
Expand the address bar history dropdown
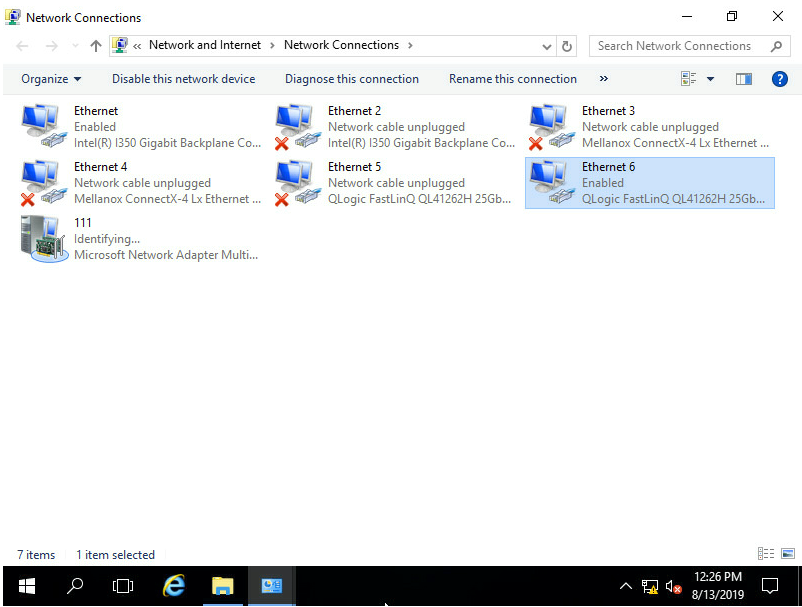click(x=547, y=47)
